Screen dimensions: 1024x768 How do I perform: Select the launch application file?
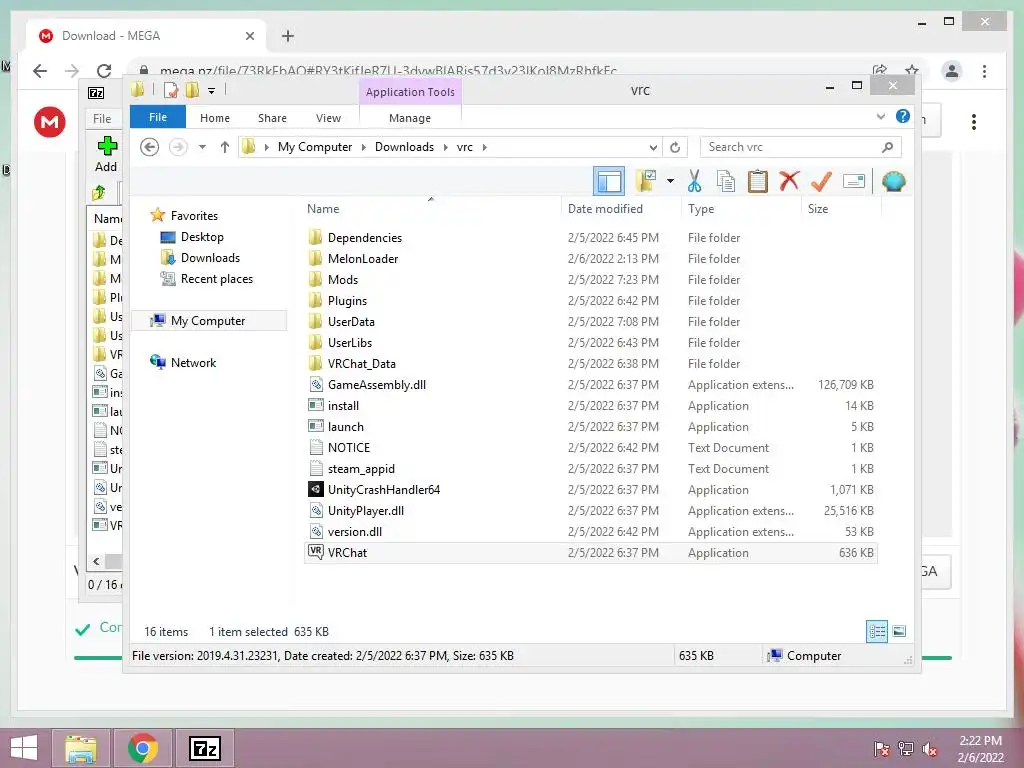[x=345, y=426]
